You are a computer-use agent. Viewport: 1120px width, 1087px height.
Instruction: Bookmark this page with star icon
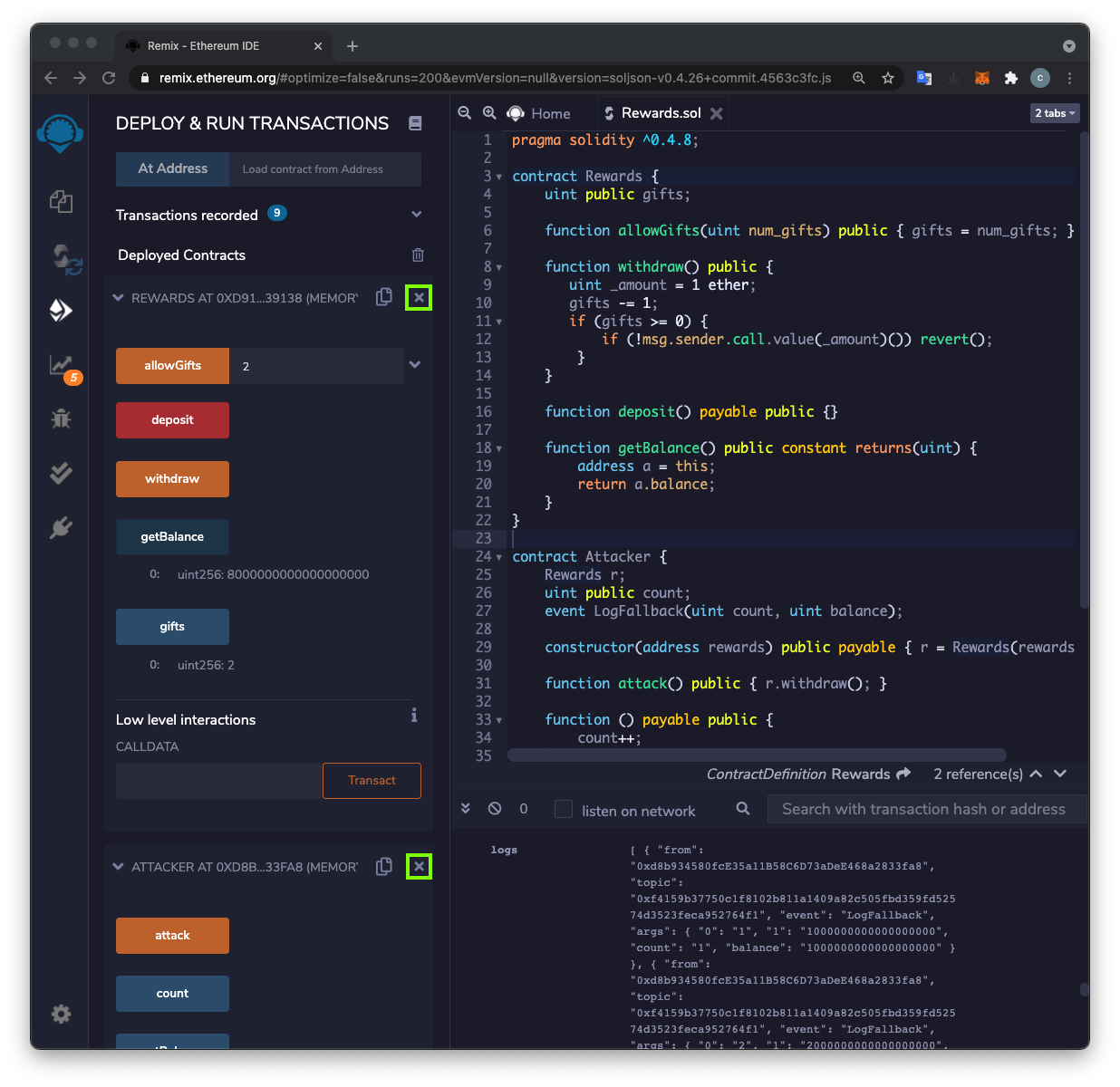click(x=888, y=78)
